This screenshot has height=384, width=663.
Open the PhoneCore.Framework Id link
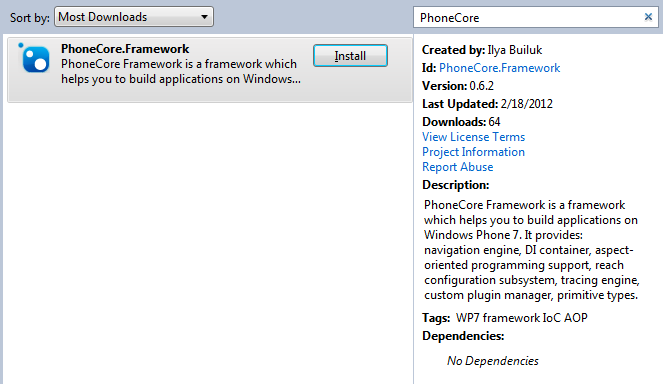pos(499,68)
